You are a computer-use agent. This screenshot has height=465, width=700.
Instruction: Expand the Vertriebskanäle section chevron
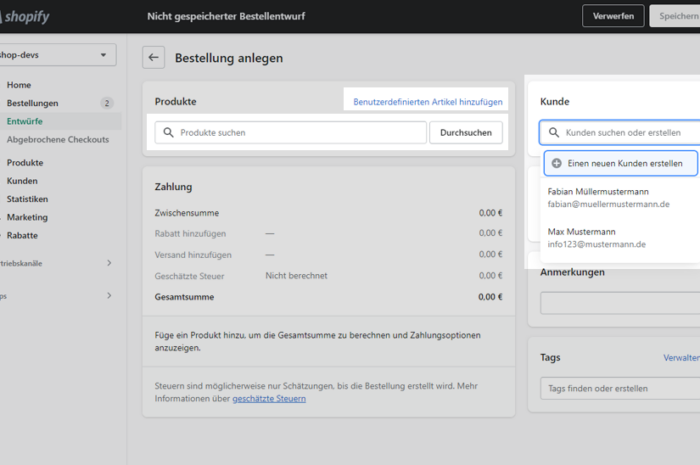(109, 263)
